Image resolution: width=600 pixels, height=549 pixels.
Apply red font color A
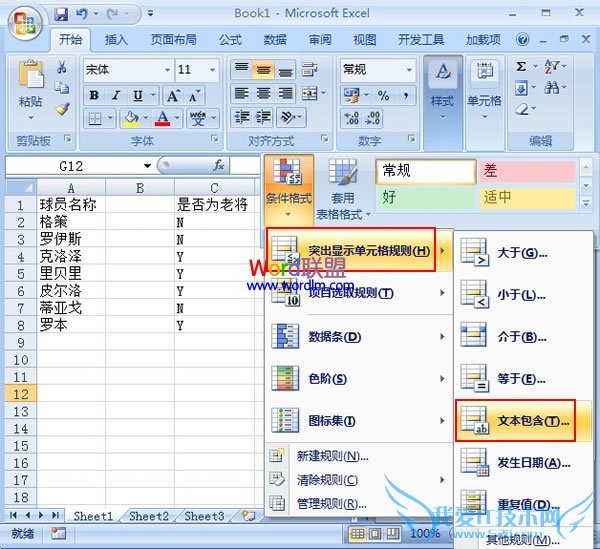point(163,118)
